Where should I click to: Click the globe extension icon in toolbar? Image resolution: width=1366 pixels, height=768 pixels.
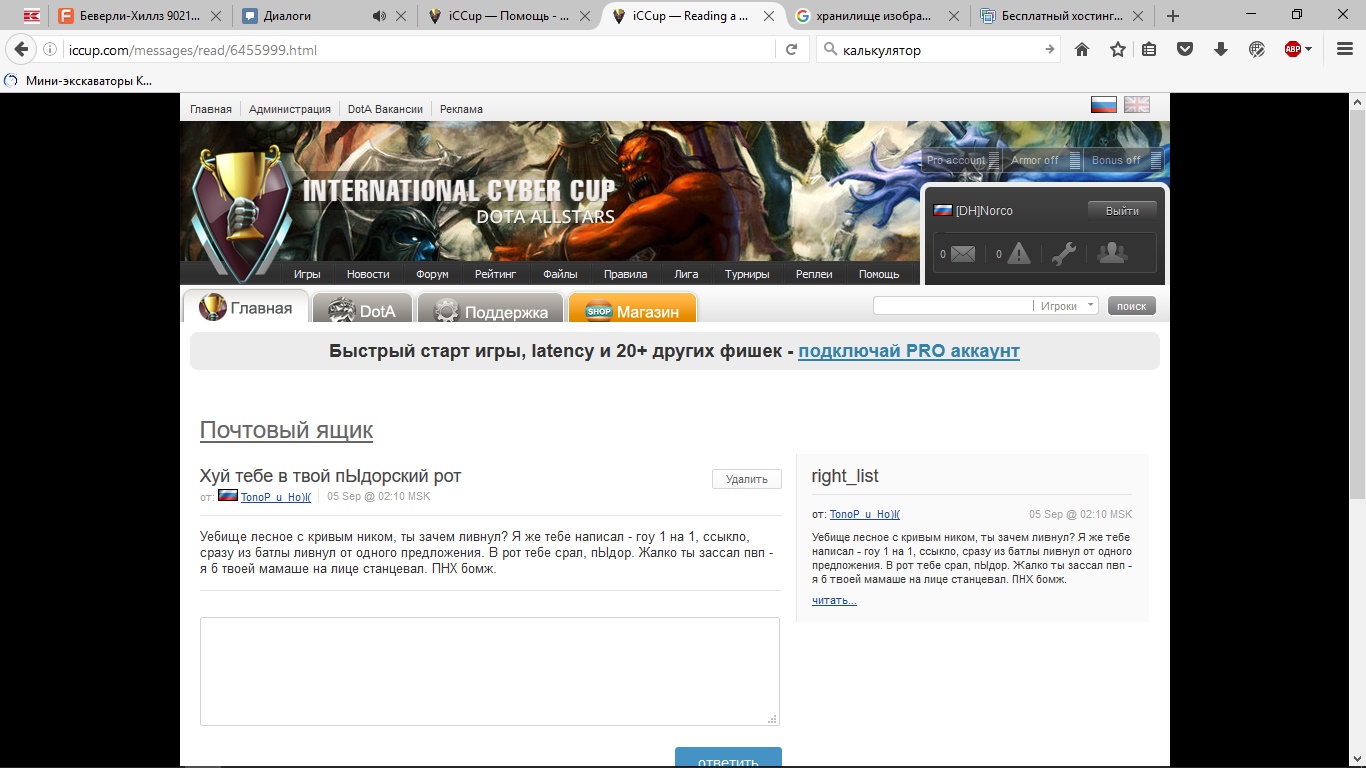(x=1257, y=49)
